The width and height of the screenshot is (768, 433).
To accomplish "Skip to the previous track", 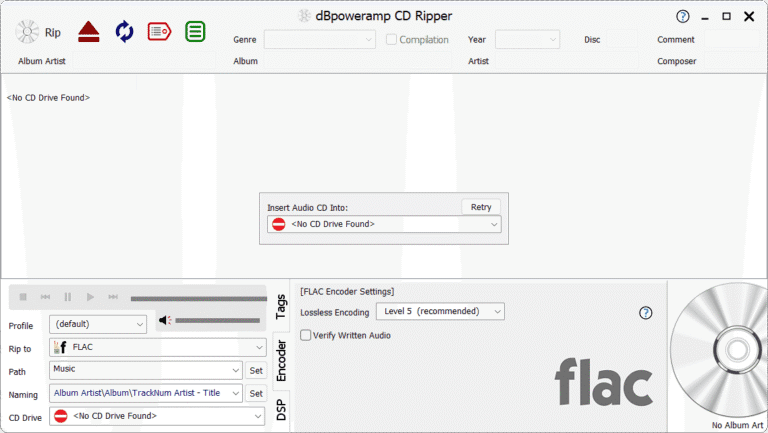I will coord(45,297).
